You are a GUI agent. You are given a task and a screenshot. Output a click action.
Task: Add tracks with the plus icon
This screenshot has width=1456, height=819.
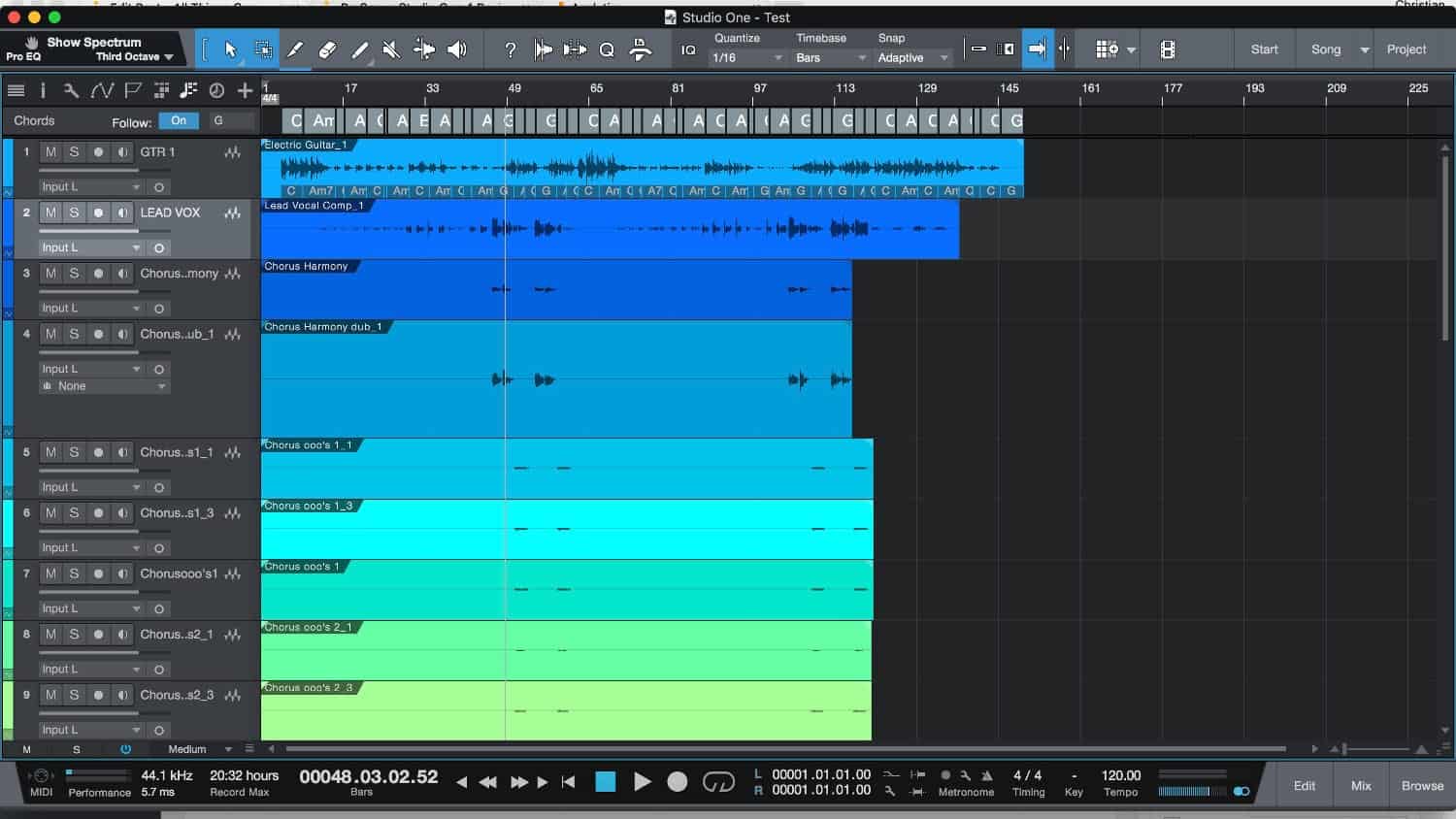245,90
